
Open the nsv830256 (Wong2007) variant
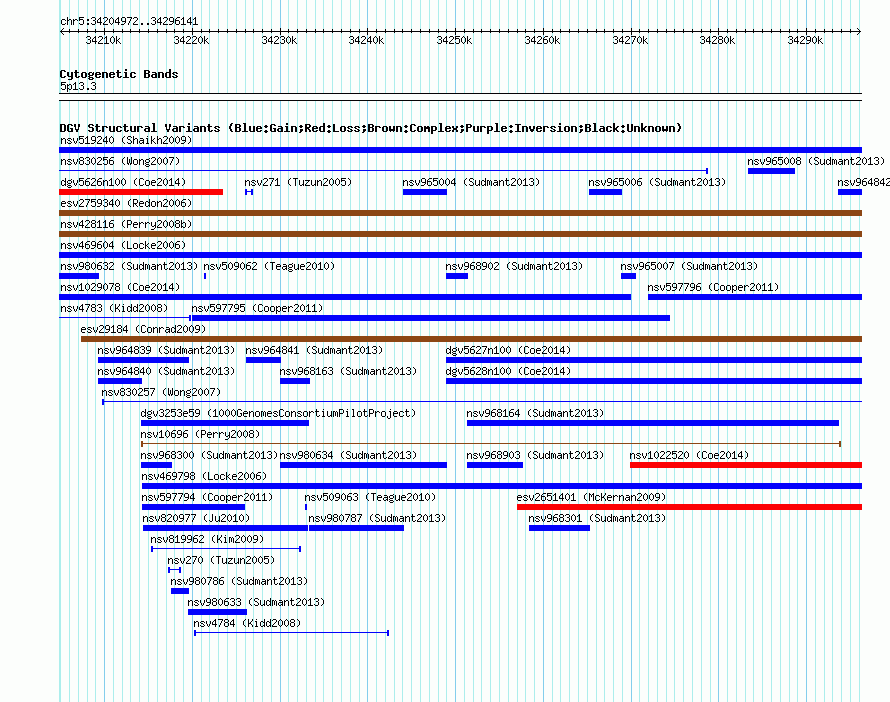(x=120, y=161)
